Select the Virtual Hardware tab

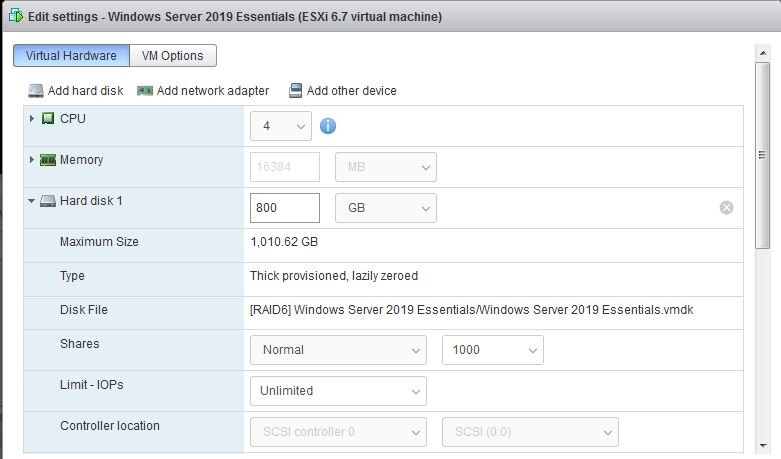(71, 56)
